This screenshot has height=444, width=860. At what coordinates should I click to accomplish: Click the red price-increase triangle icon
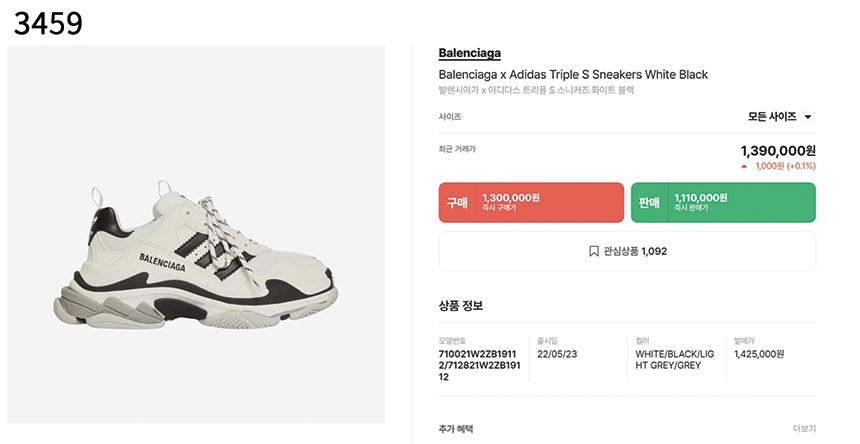(x=744, y=166)
